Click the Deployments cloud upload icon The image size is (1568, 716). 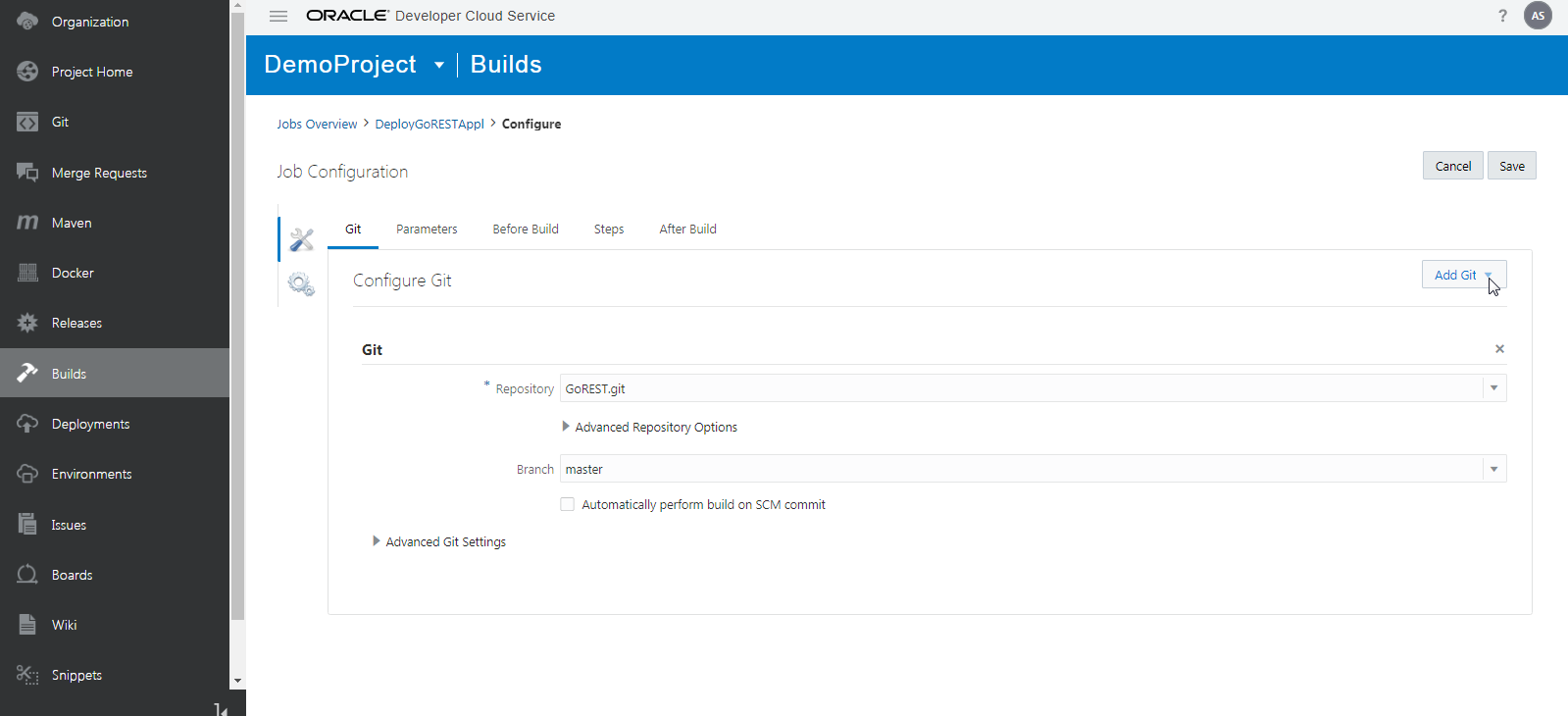click(x=27, y=424)
